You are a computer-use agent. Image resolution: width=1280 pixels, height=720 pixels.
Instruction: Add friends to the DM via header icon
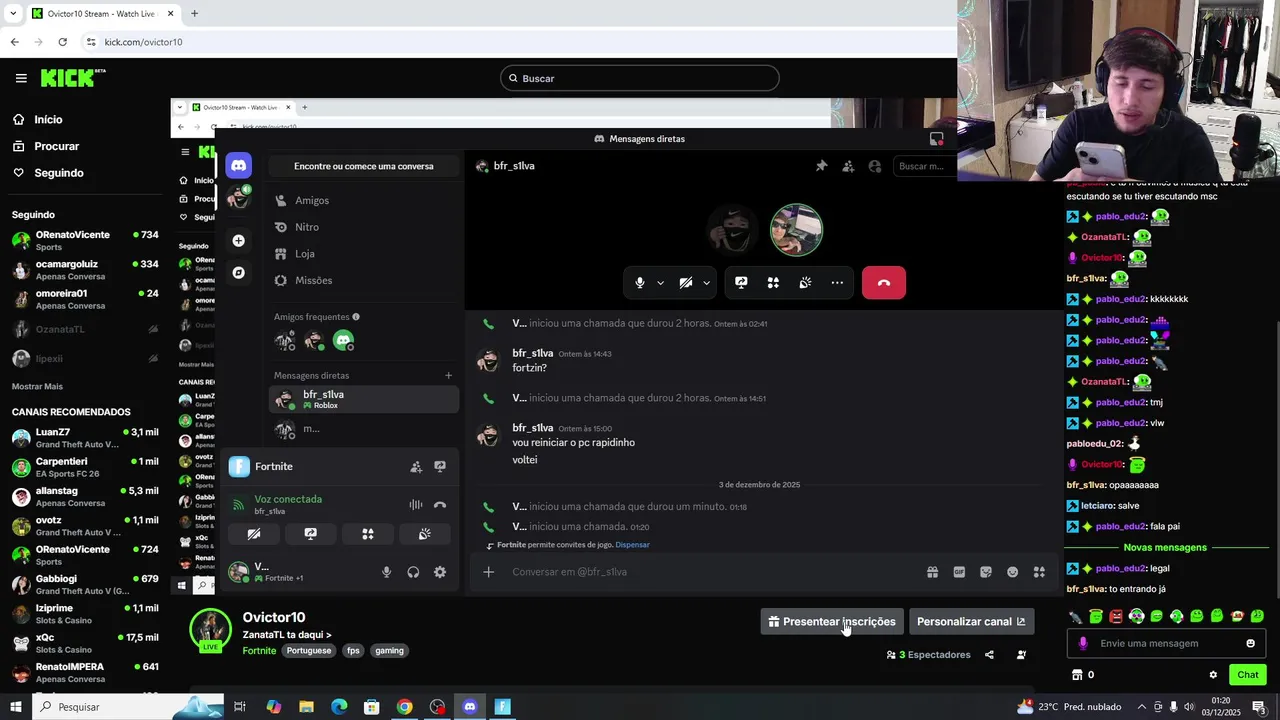click(848, 166)
